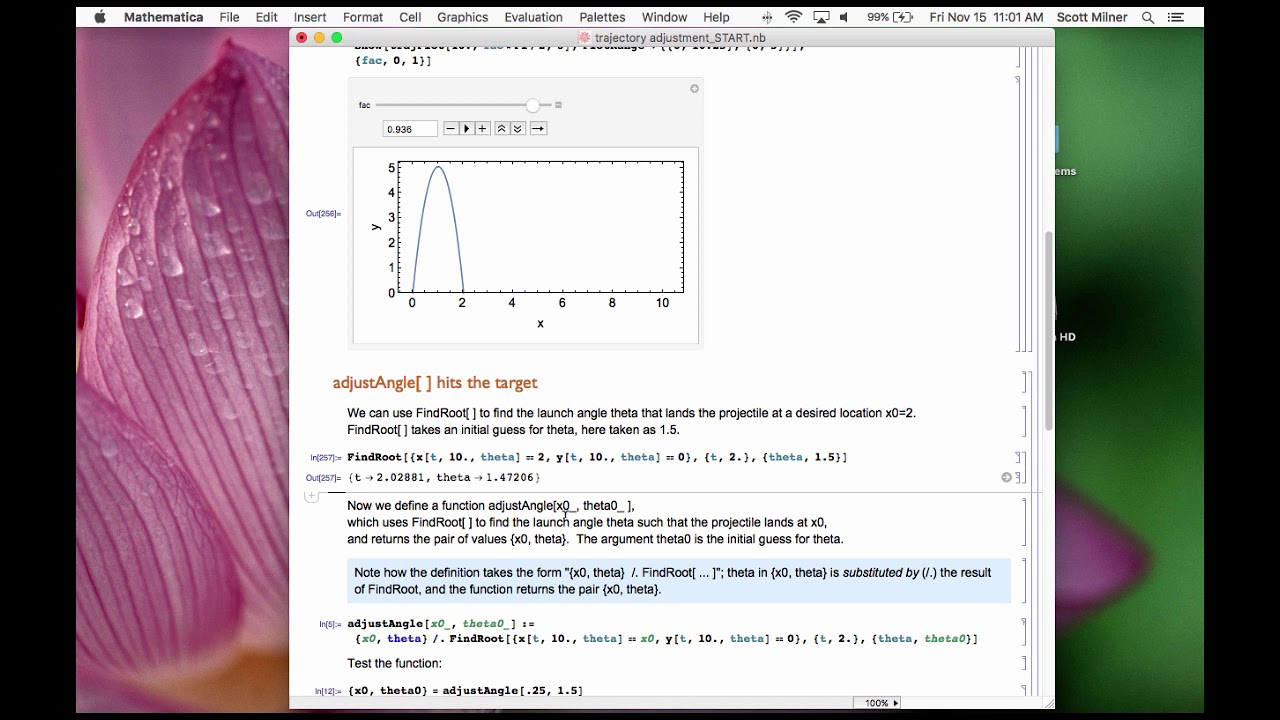Open the Scott Milner user menu
1280x720 pixels.
(1091, 17)
